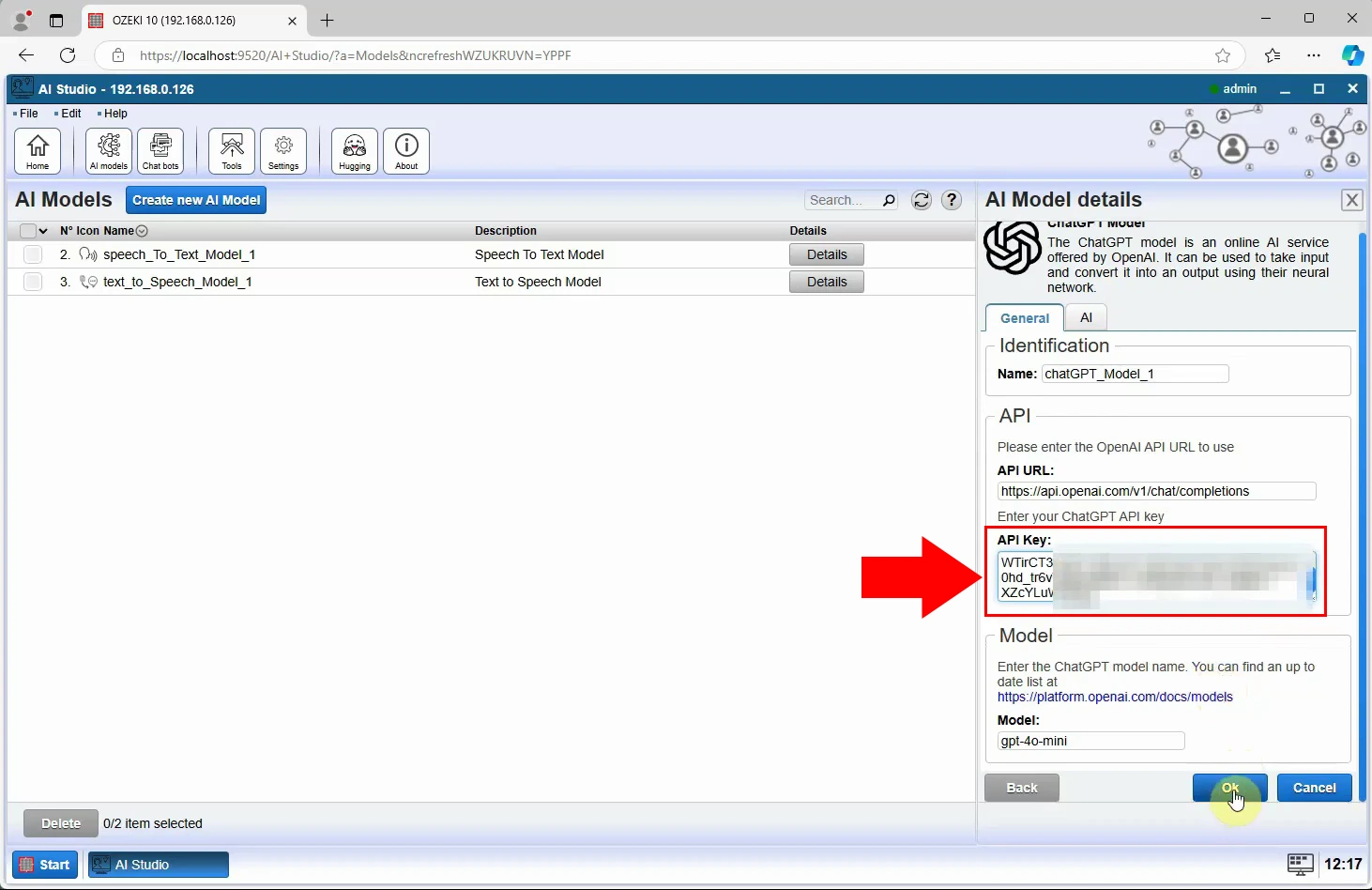The height and width of the screenshot is (890, 1372).
Task: Click the help question mark icon
Action: coord(952,200)
